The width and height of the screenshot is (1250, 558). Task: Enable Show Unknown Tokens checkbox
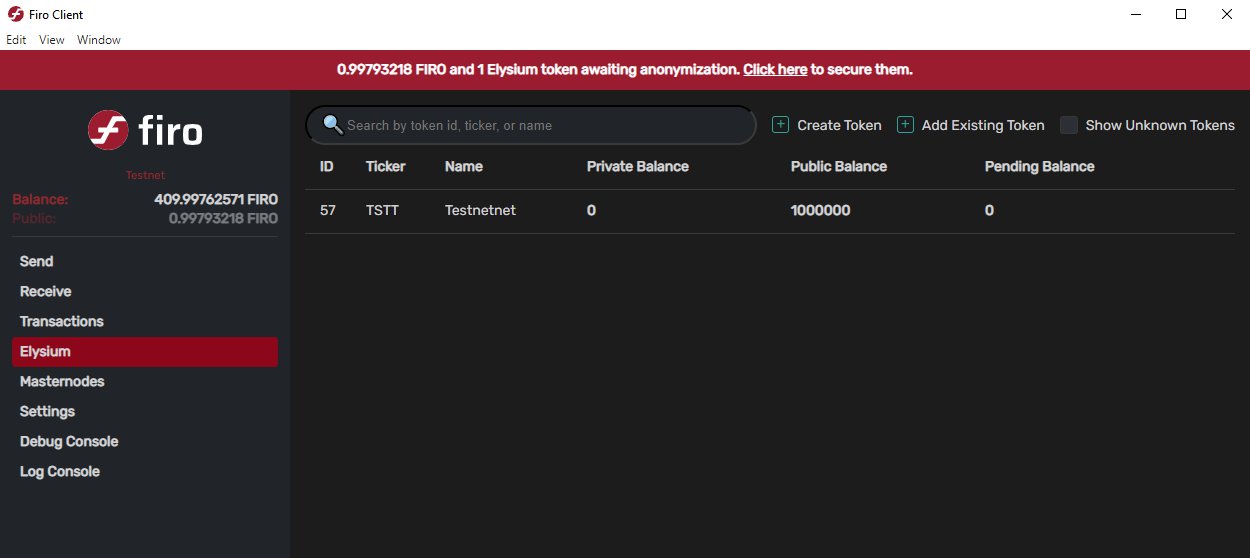click(1069, 125)
